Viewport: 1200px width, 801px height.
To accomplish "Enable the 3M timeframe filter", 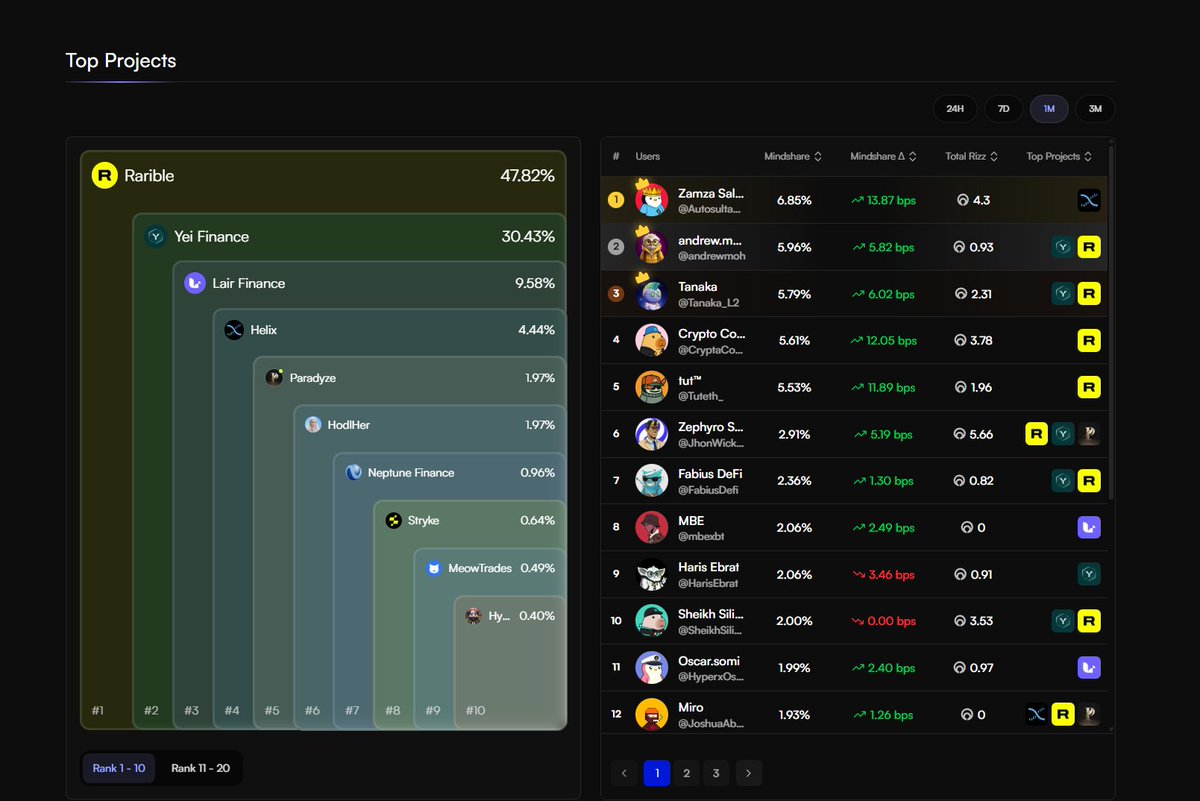I will [x=1095, y=108].
